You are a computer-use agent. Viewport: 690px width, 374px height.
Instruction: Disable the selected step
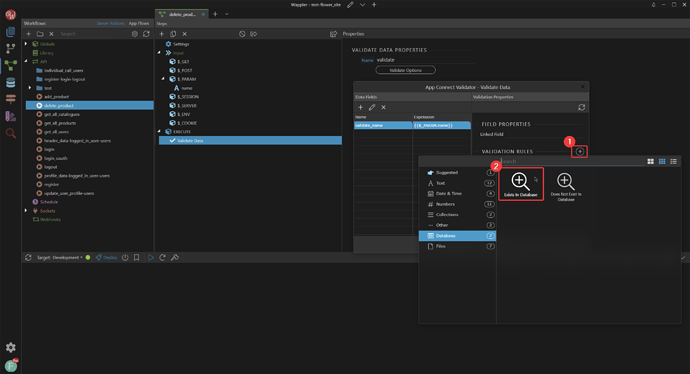242,34
